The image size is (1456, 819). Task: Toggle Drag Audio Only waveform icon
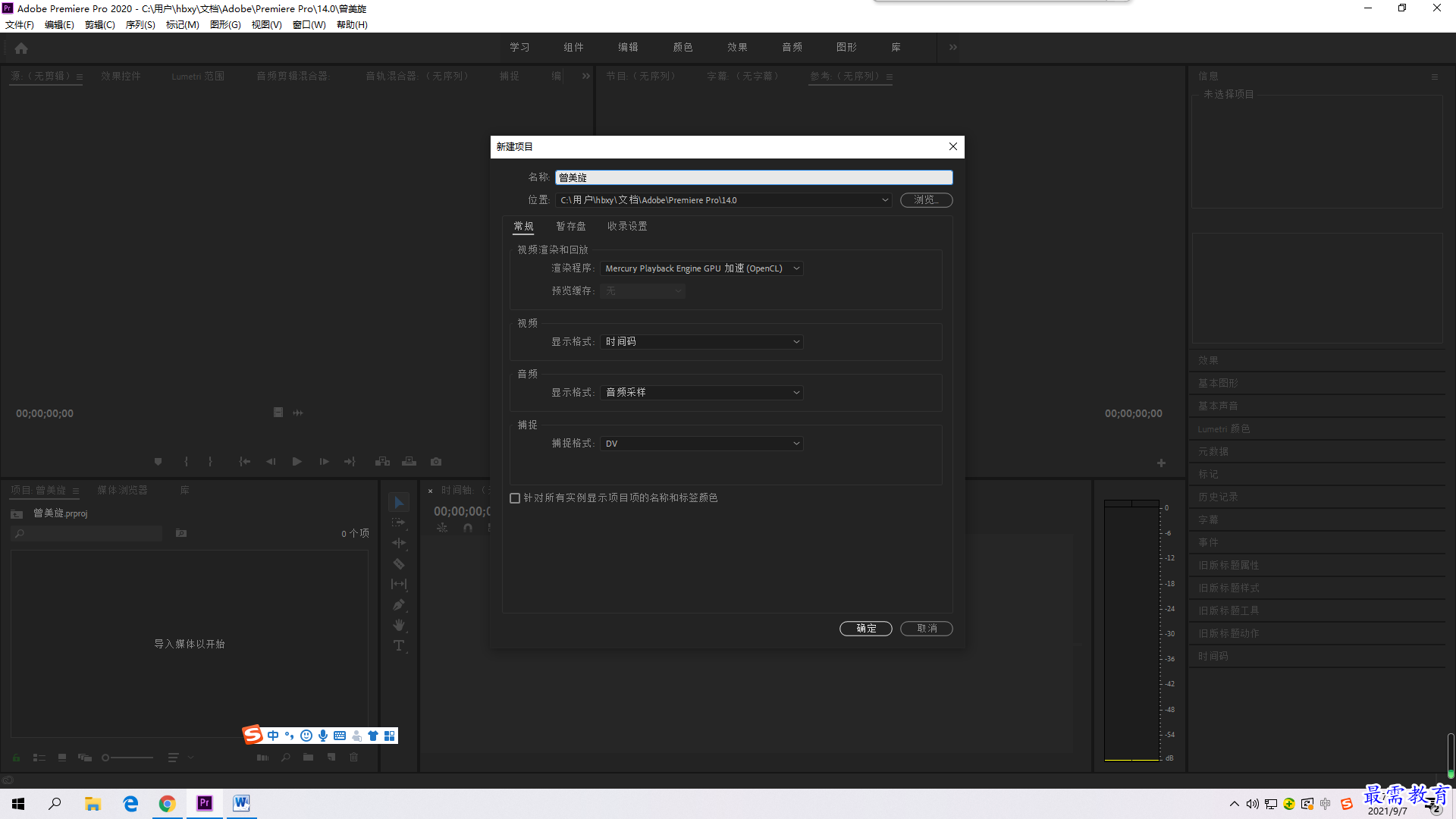(x=298, y=413)
